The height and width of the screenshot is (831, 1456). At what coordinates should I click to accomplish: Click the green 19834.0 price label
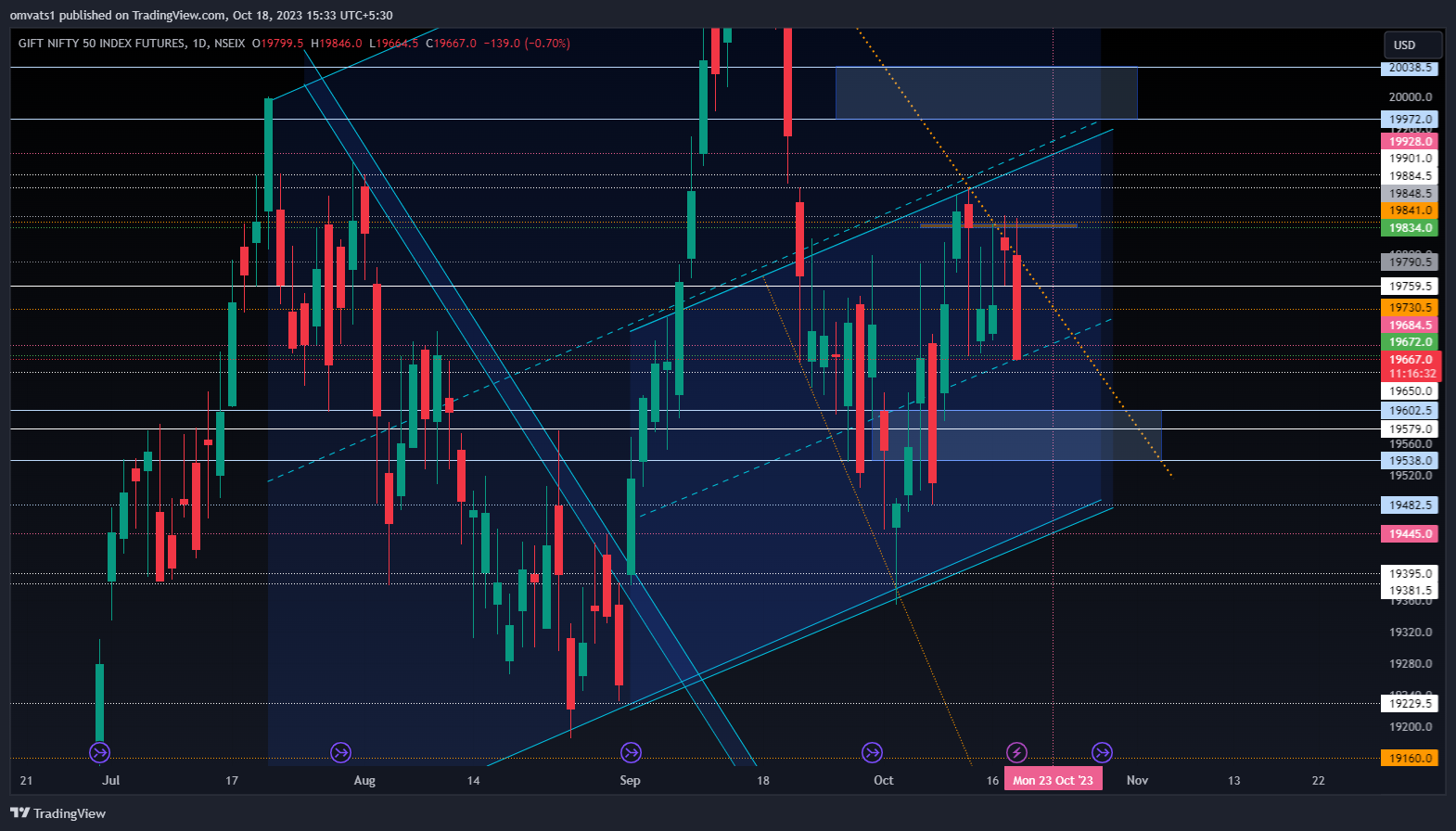click(x=1410, y=227)
